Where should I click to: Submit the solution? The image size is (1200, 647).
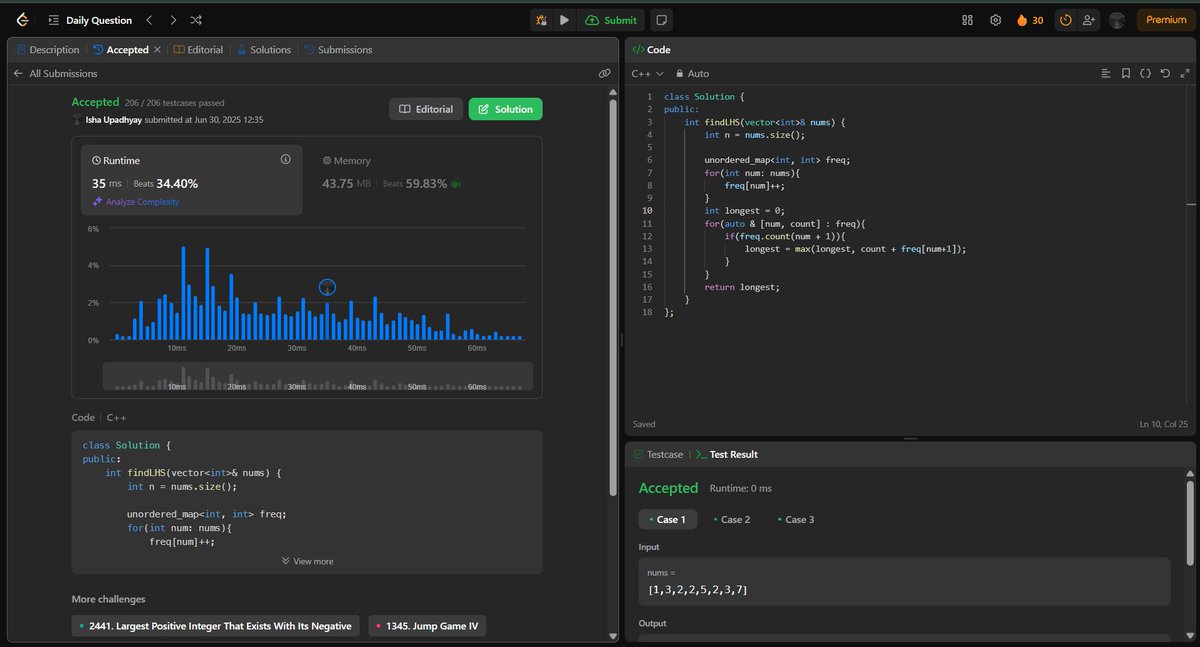tap(611, 20)
